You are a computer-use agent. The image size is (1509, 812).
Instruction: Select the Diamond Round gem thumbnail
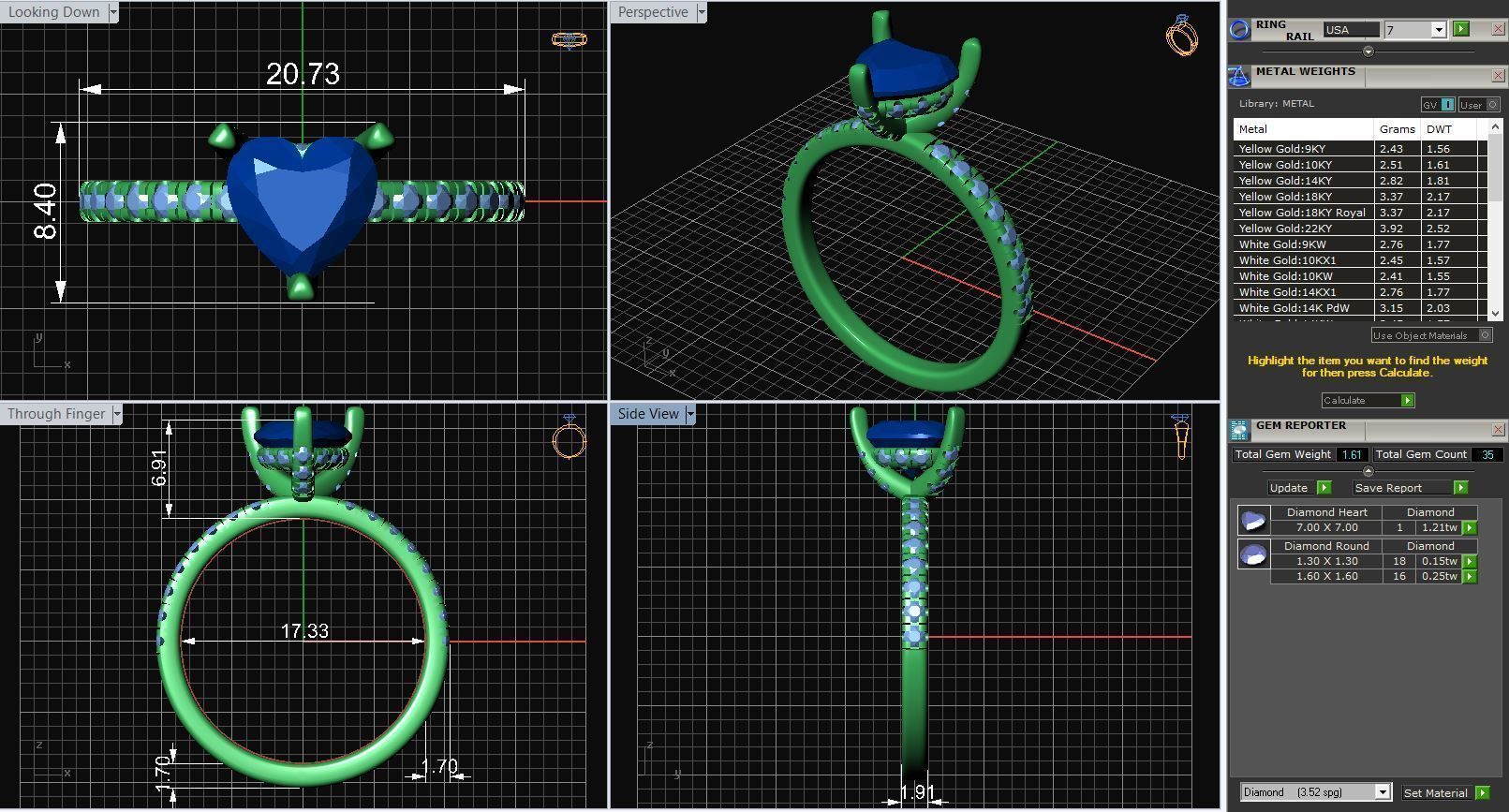tap(1253, 554)
